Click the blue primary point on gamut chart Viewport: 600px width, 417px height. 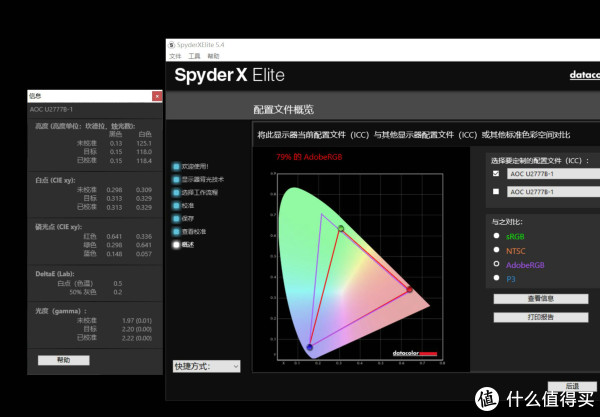click(x=310, y=347)
